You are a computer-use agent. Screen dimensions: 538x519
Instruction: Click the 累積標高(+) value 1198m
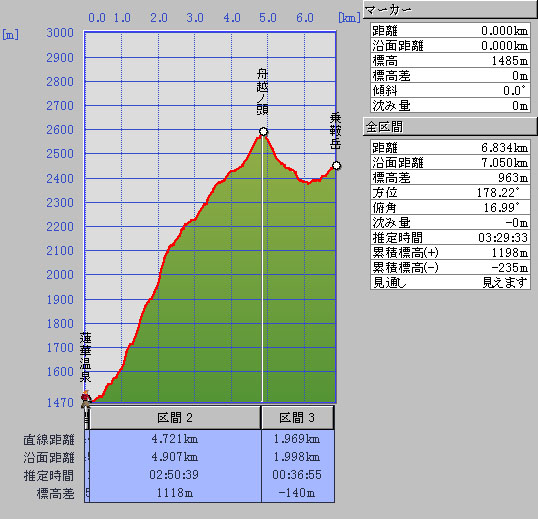[510, 252]
